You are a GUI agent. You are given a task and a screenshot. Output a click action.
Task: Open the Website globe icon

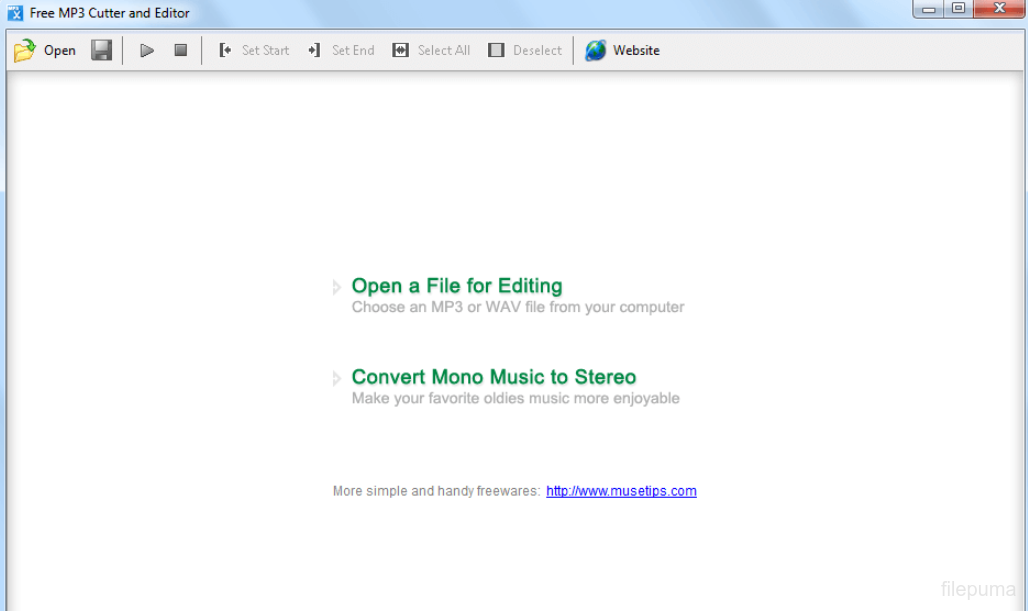[596, 50]
